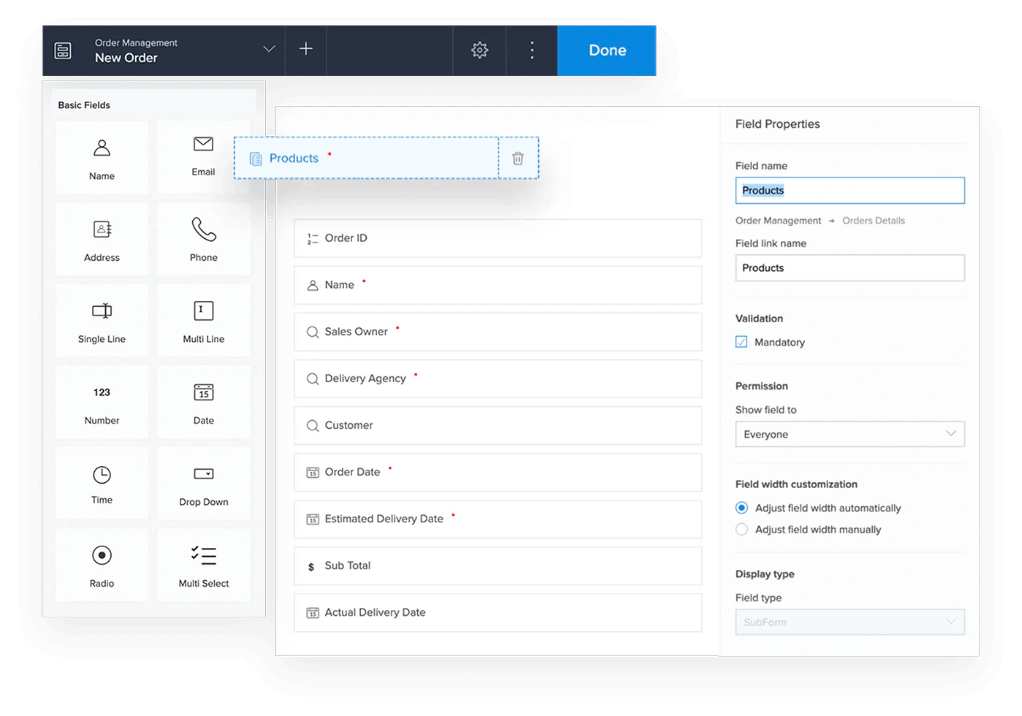The height and width of the screenshot is (716, 1022).
Task: Select the Actual Delivery Date field row
Action: coord(498,612)
